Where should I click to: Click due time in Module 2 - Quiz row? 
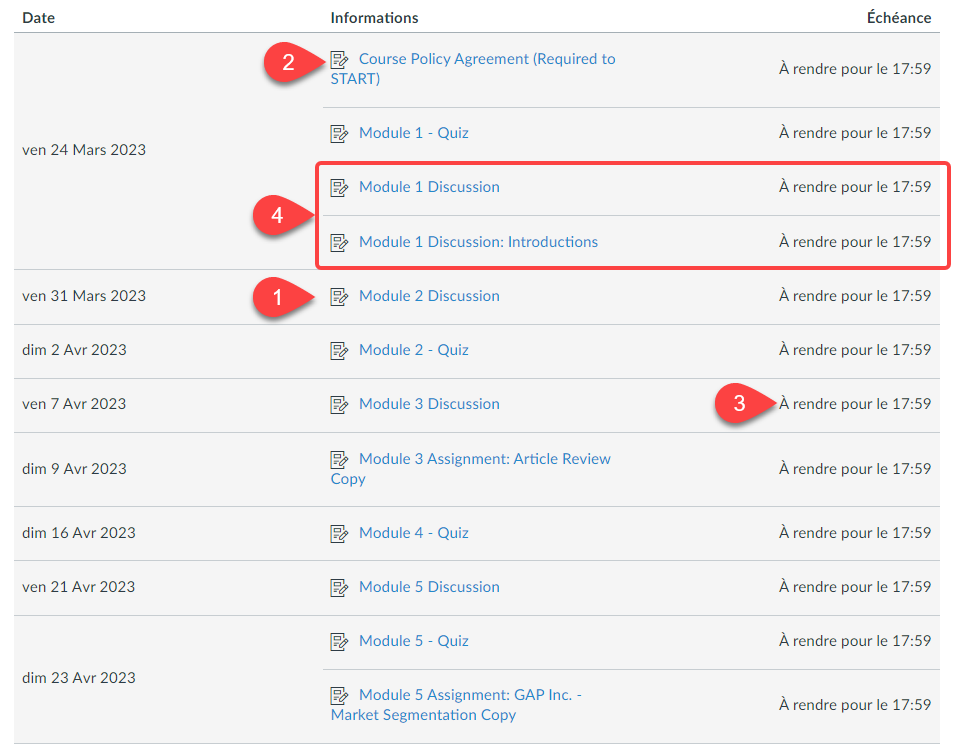tap(855, 350)
